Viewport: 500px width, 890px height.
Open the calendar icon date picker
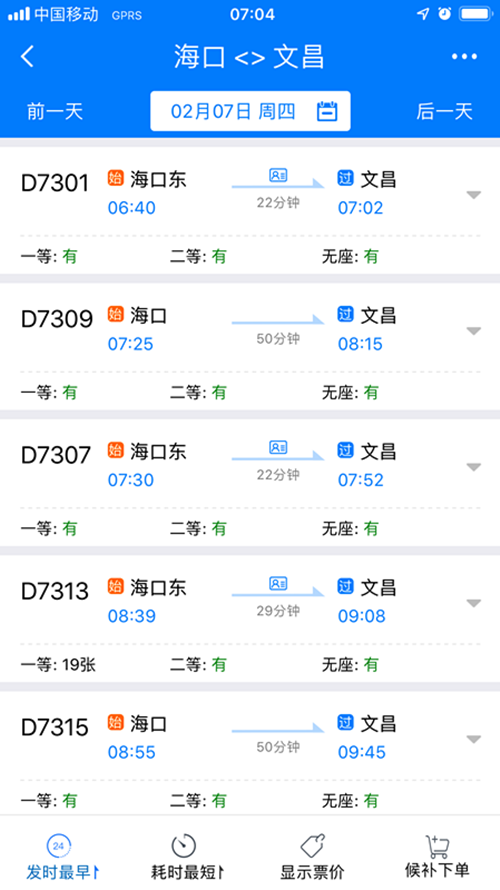(x=327, y=111)
